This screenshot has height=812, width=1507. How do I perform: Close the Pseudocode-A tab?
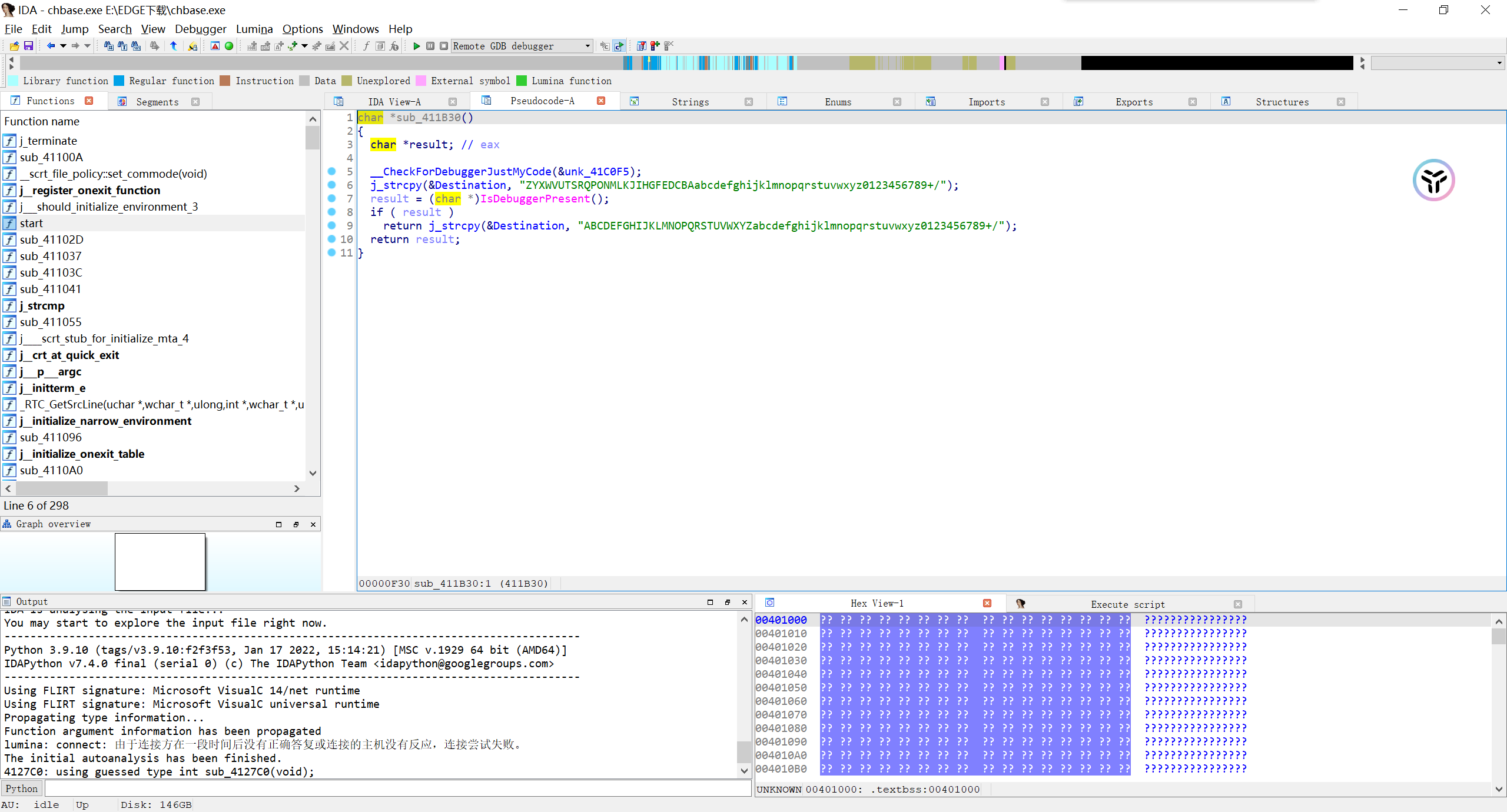tap(601, 101)
